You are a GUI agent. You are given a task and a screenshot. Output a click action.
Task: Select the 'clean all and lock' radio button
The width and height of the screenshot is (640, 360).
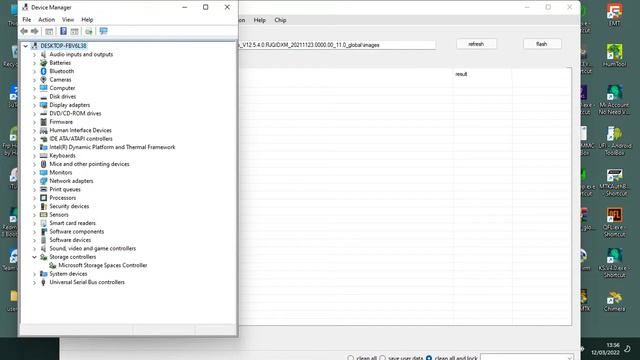429,358
